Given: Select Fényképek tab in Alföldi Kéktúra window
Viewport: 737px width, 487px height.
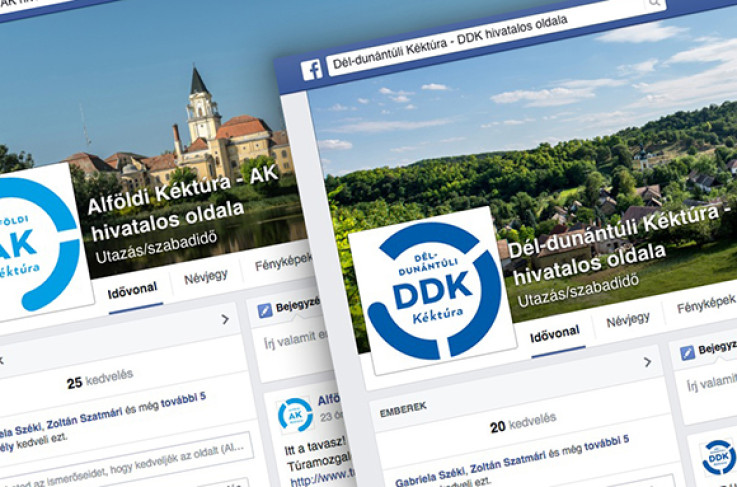Looking at the screenshot, I should pos(283,262).
